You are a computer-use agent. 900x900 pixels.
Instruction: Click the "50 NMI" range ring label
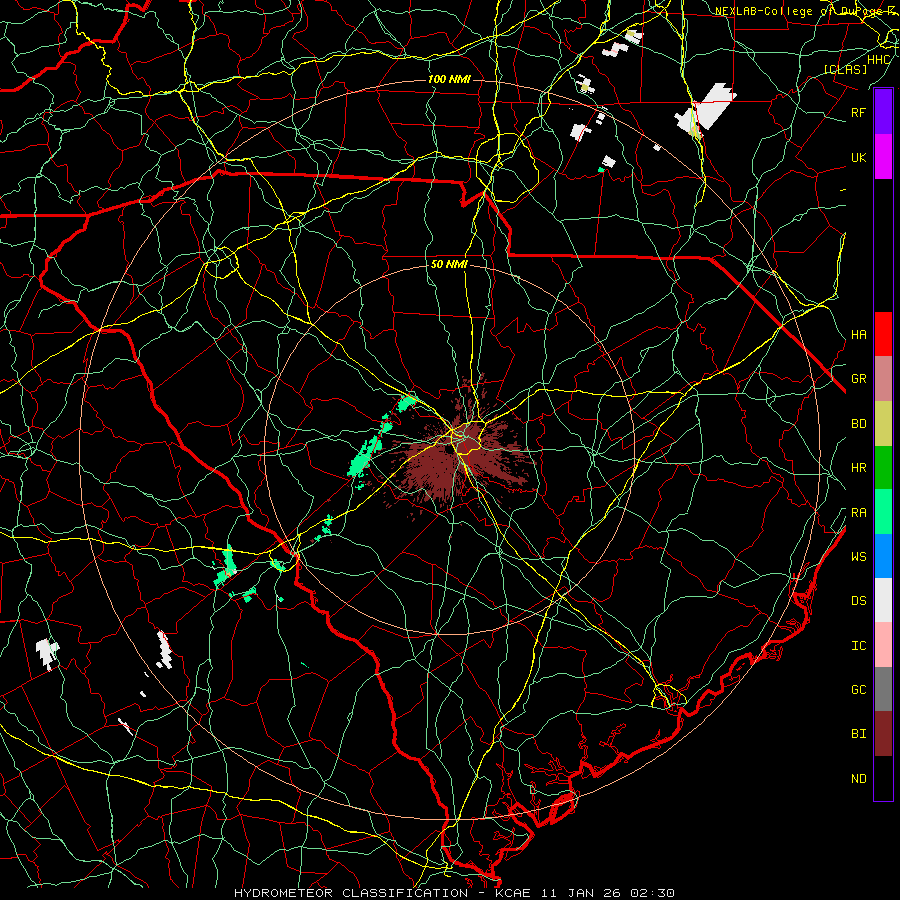(x=449, y=265)
